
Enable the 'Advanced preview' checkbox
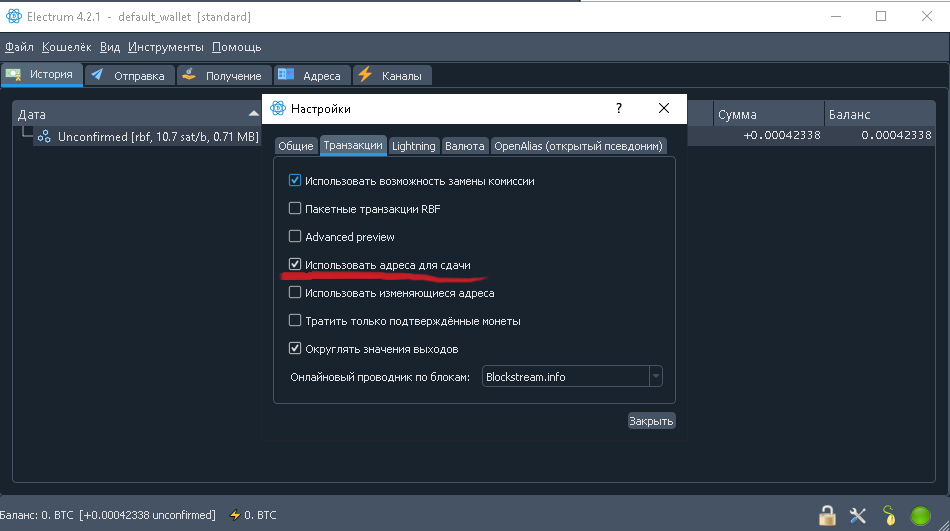click(294, 236)
